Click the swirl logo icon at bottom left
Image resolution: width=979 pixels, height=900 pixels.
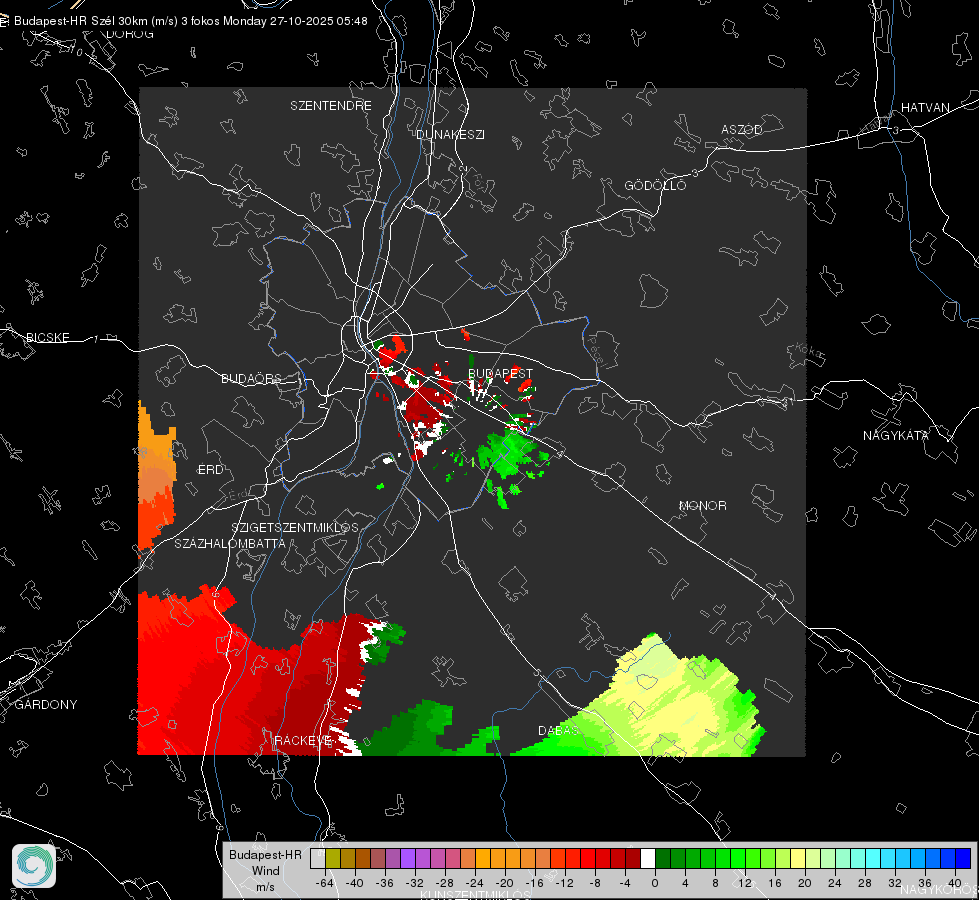click(34, 866)
